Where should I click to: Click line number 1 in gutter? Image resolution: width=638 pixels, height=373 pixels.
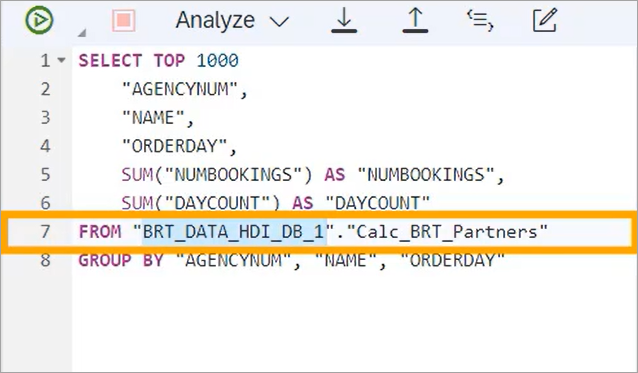(x=45, y=61)
